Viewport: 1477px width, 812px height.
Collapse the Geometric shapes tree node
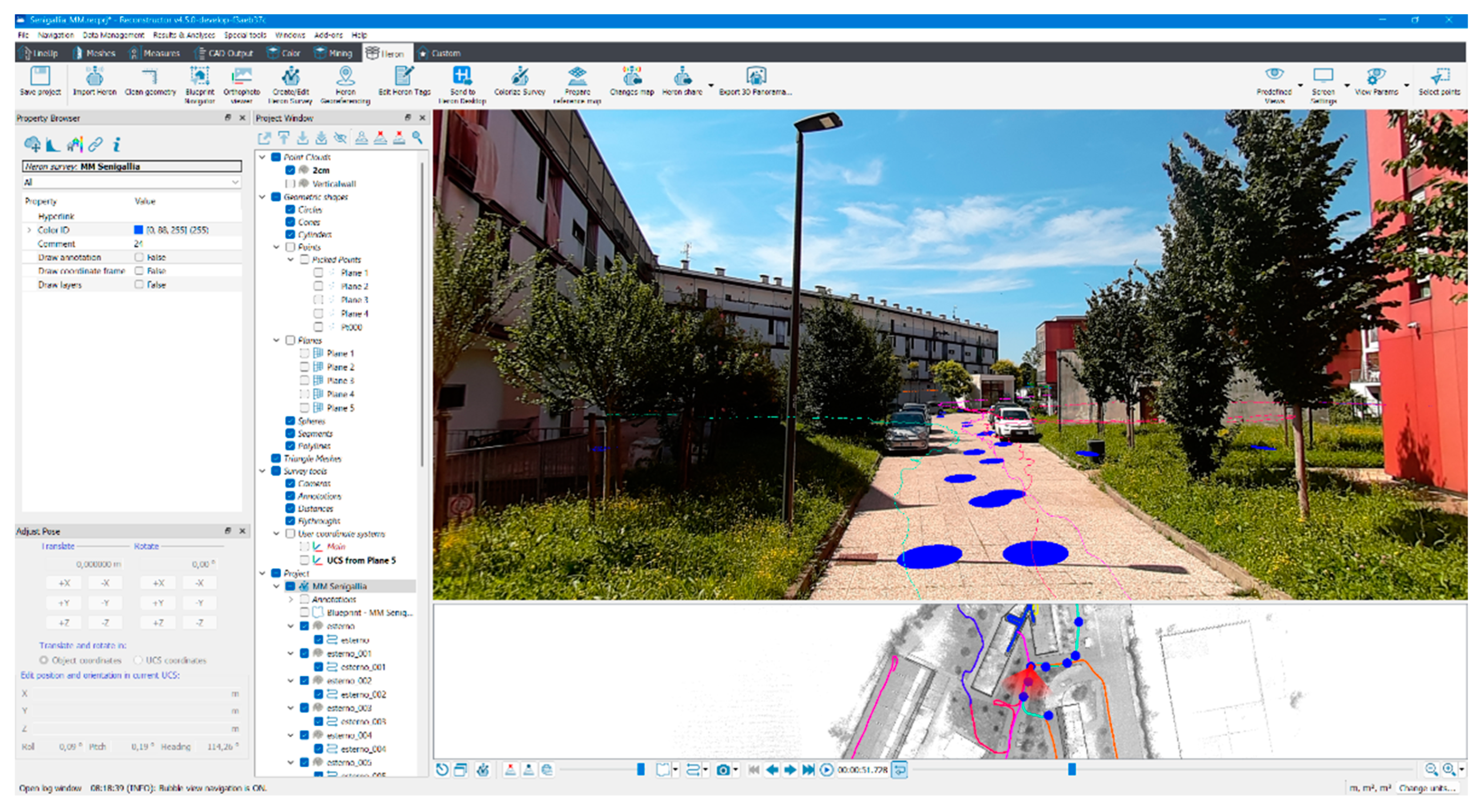tap(262, 197)
